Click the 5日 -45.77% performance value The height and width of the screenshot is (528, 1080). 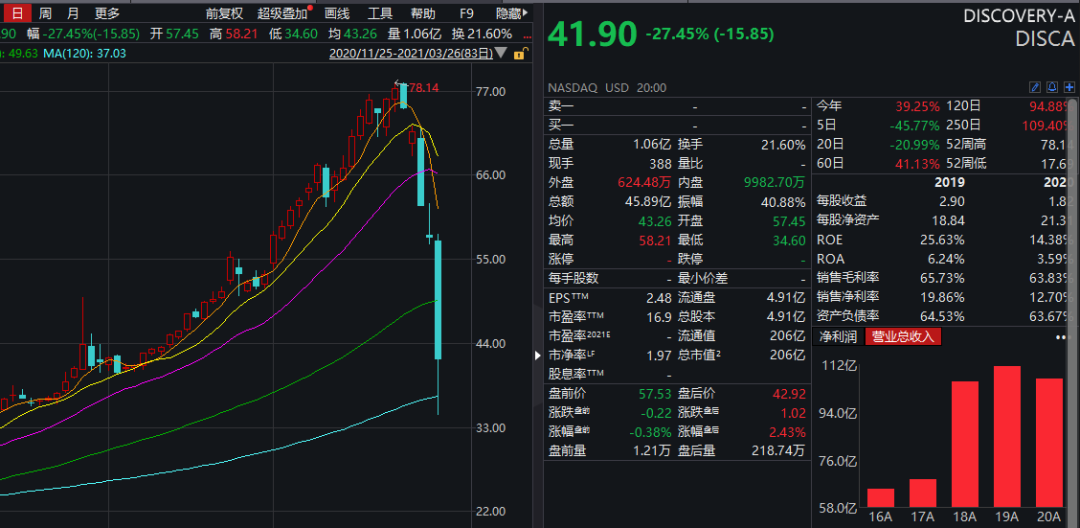(x=915, y=125)
